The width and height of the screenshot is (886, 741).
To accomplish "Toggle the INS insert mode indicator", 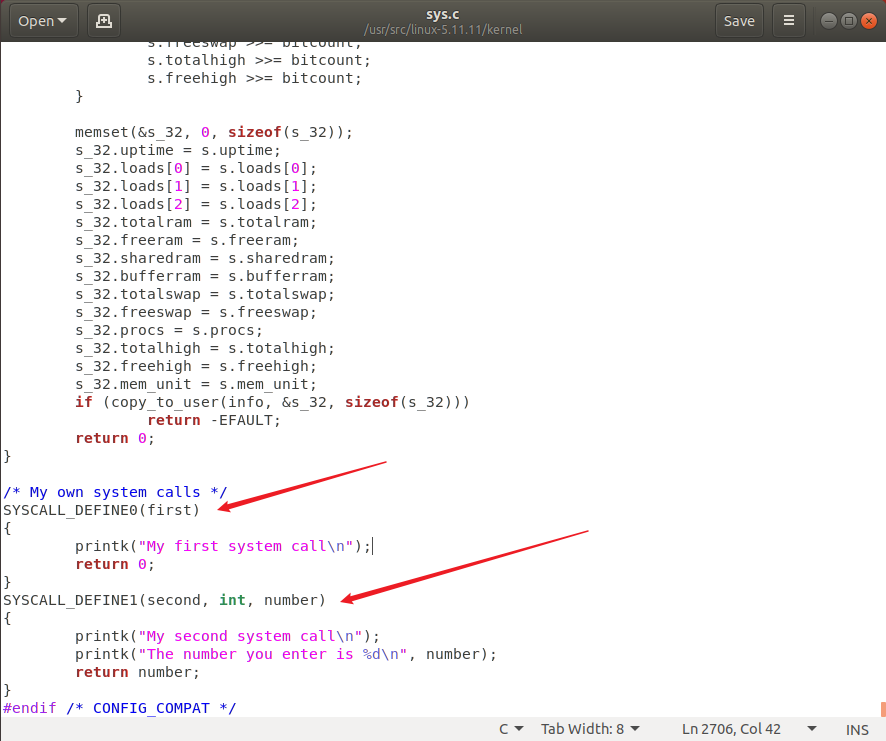I will point(857,730).
